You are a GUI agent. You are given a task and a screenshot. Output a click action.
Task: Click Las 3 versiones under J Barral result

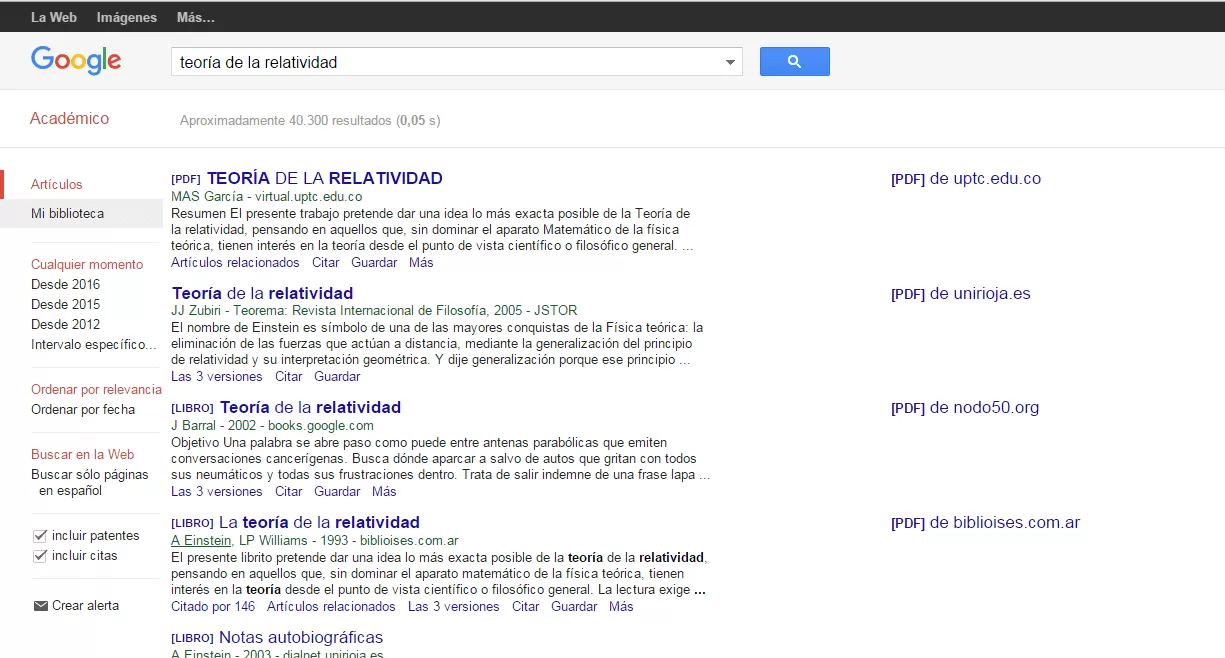coord(217,492)
